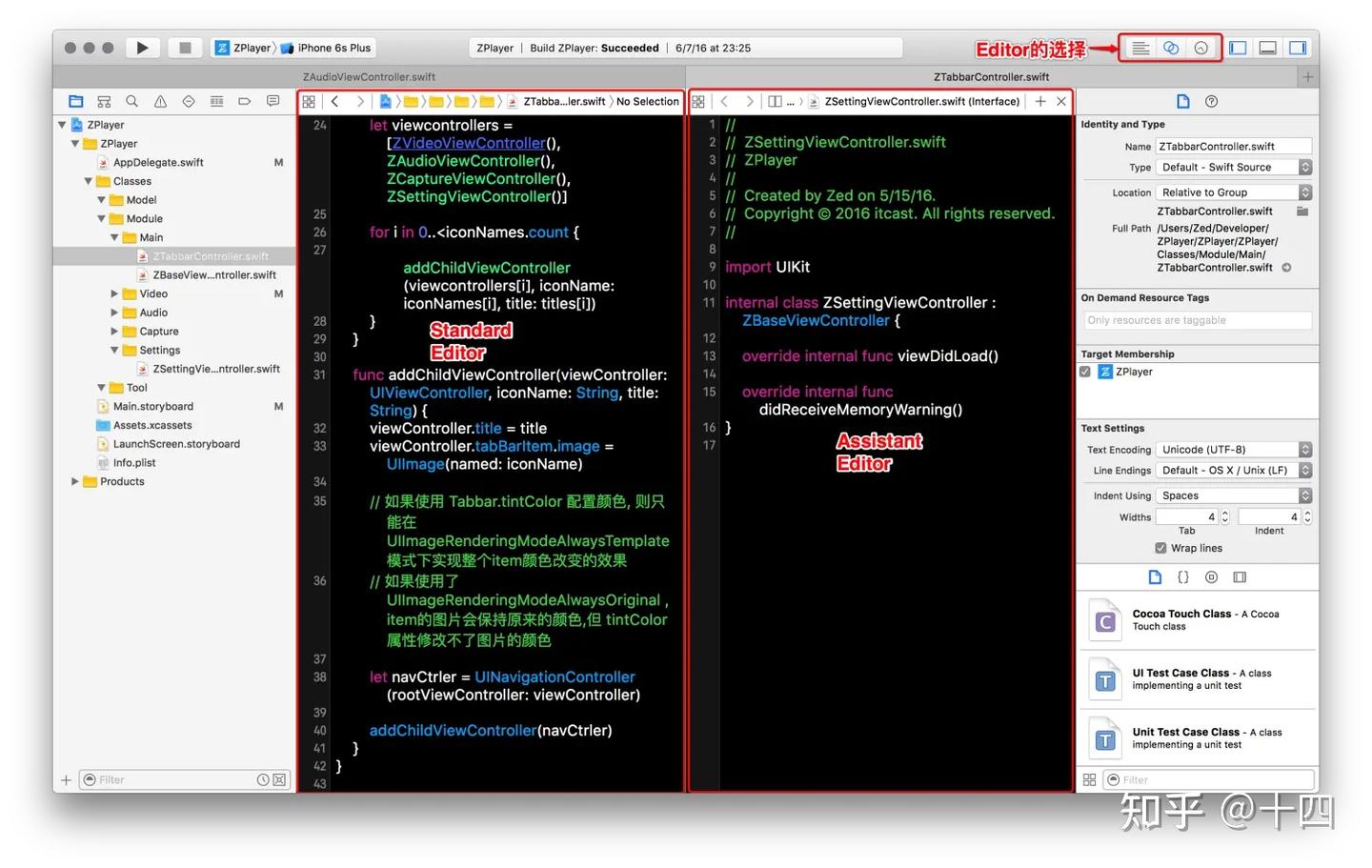The height and width of the screenshot is (868, 1372).
Task: Show the Issue navigator
Action: tap(159, 101)
